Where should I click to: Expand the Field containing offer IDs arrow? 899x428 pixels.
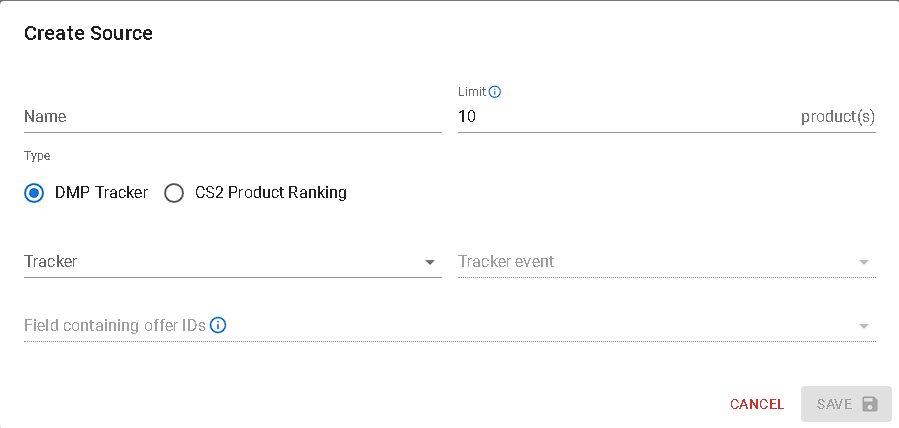point(864,326)
